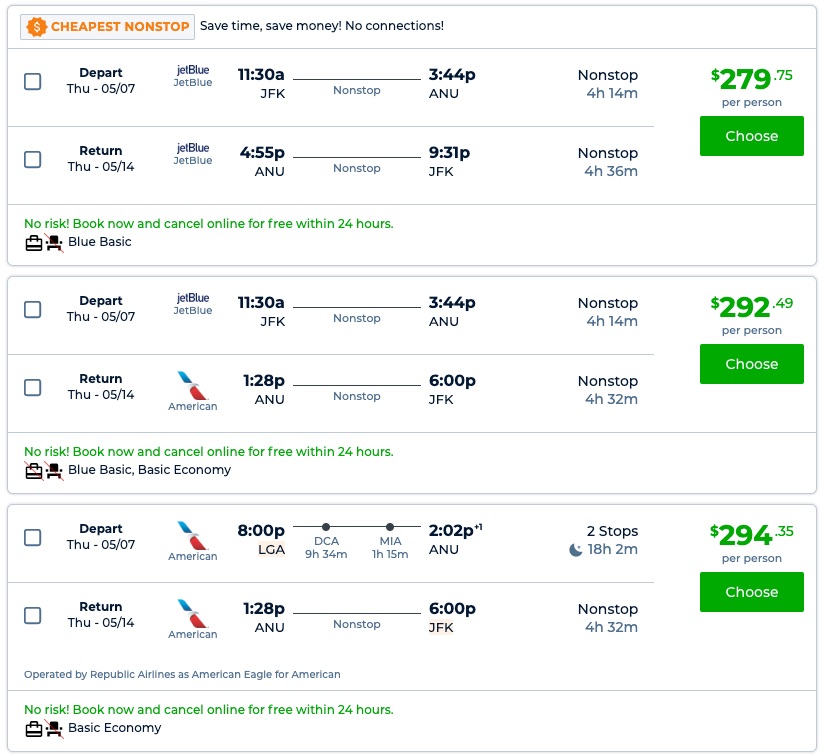Choose the $294.35 American fare

point(751,592)
